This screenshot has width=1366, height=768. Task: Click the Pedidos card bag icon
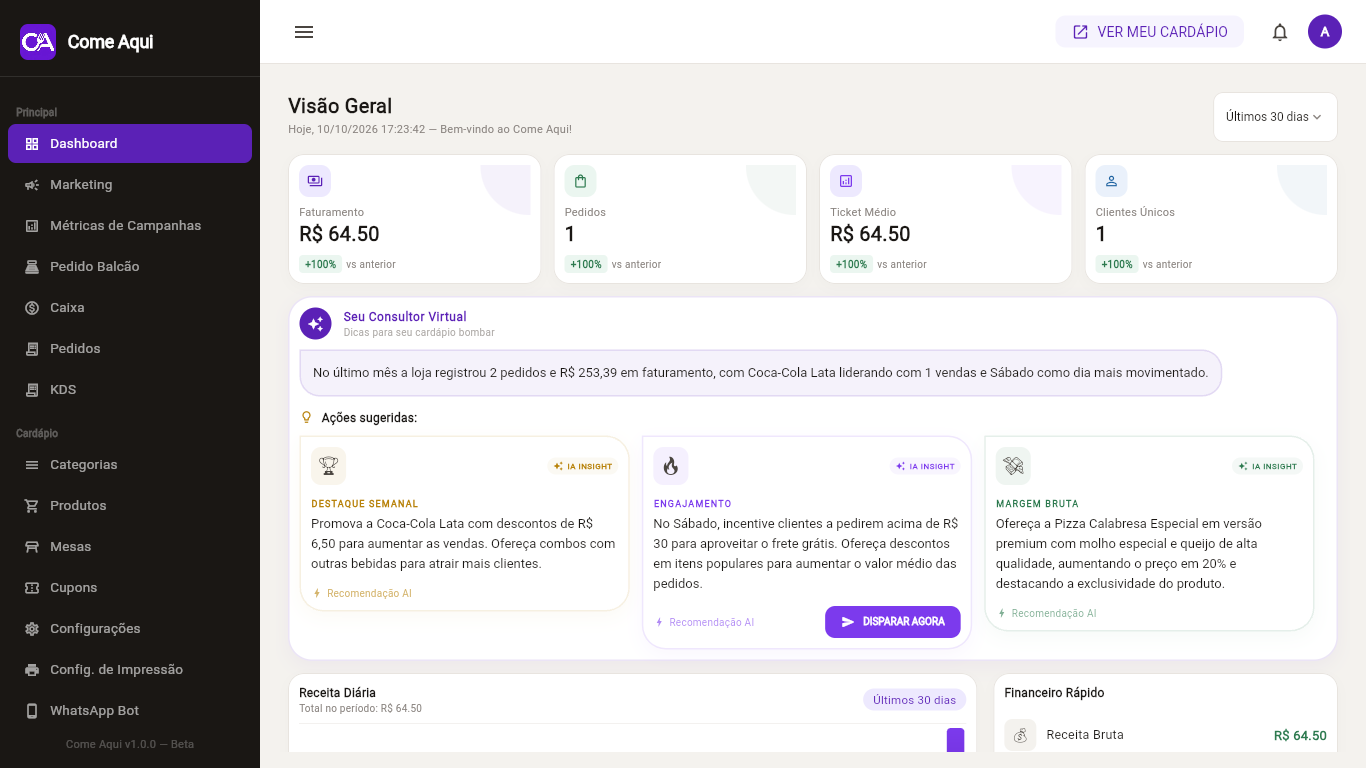point(580,181)
